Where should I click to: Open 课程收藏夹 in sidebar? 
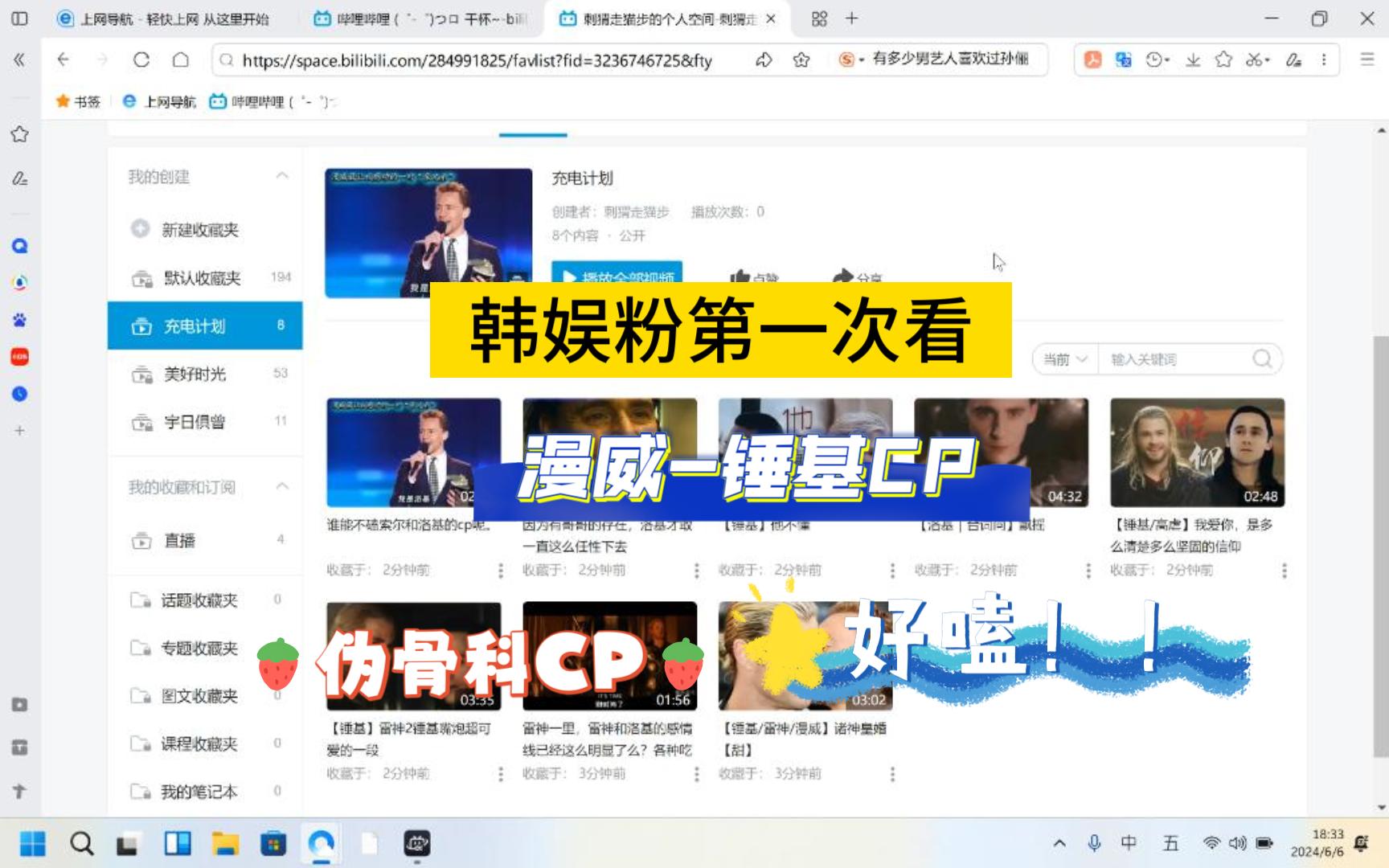tap(205, 743)
